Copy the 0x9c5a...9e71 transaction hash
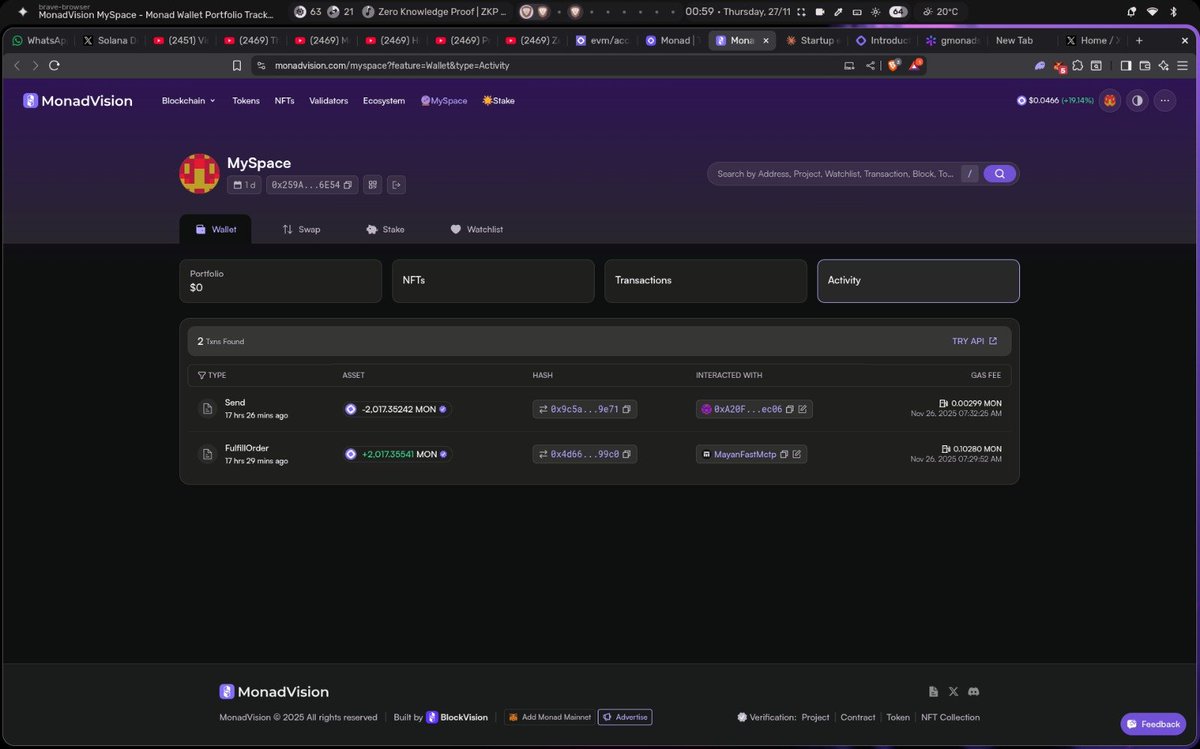1200x749 pixels. coord(628,409)
